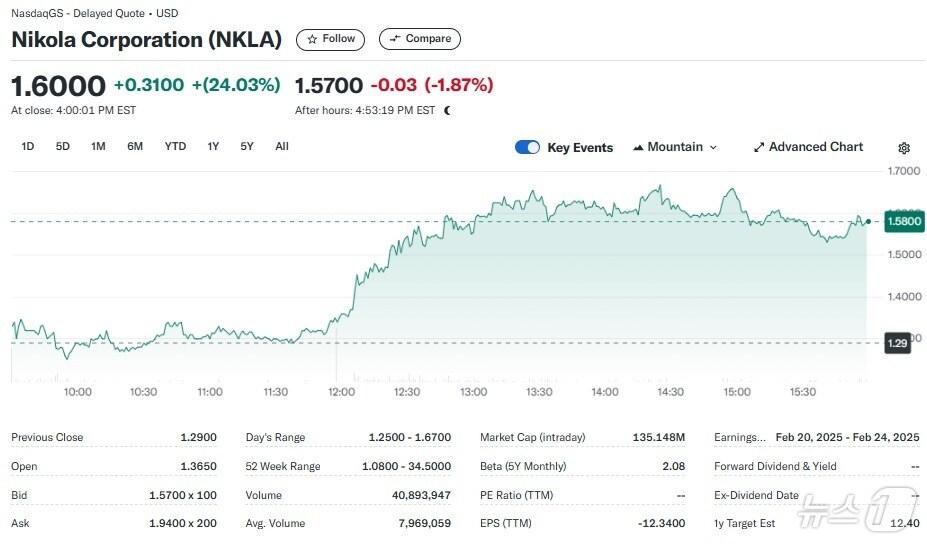The height and width of the screenshot is (544, 927).
Task: Select the 5D time range
Action: coord(63,146)
